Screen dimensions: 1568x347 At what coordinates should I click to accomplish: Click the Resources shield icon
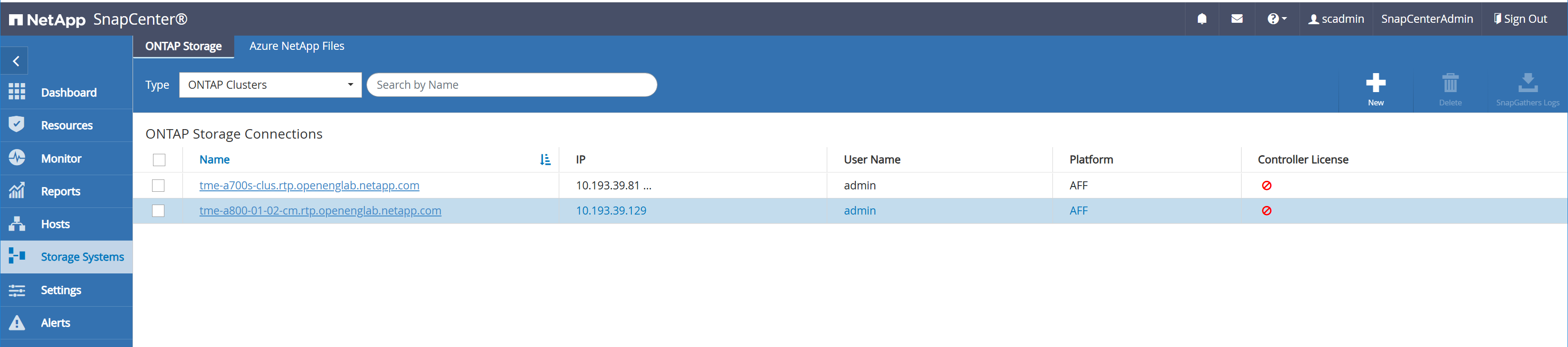[17, 124]
